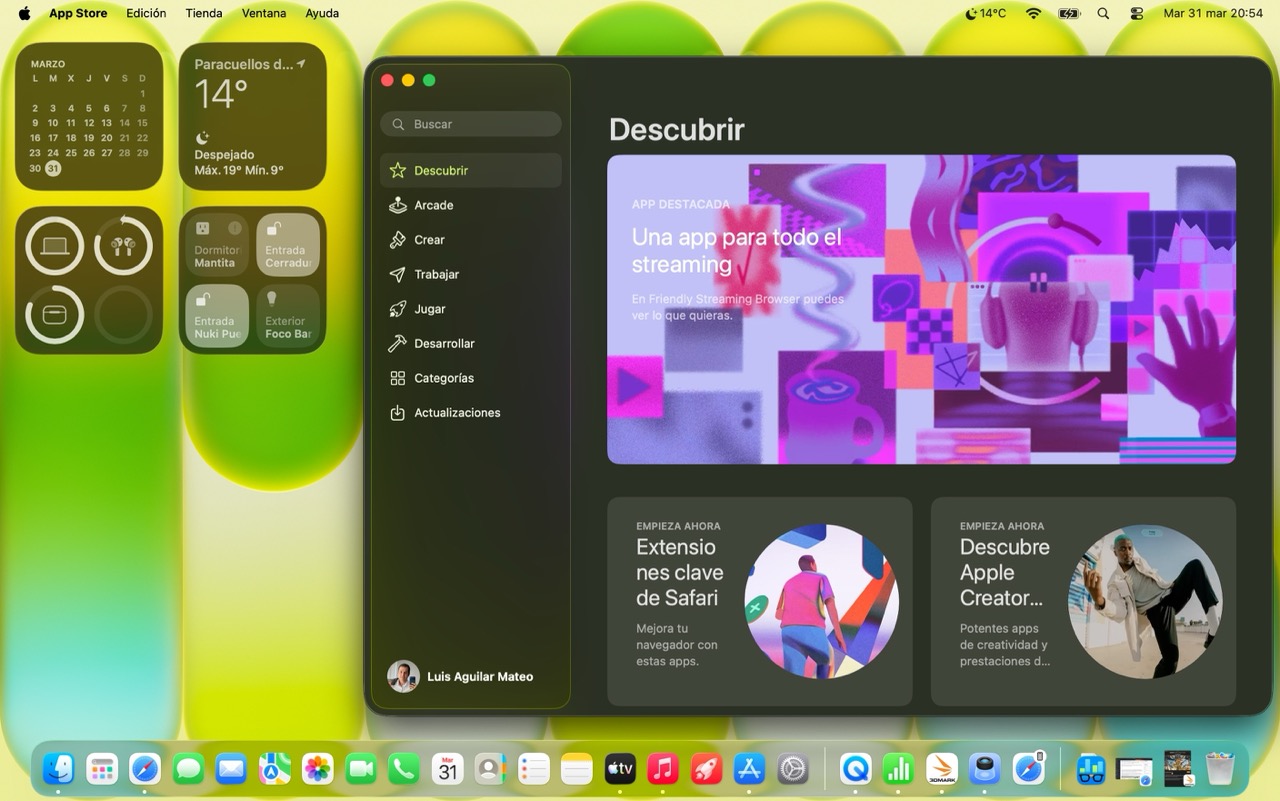Open the Actualizaciones download icon
This screenshot has height=801, width=1280.
click(397, 413)
